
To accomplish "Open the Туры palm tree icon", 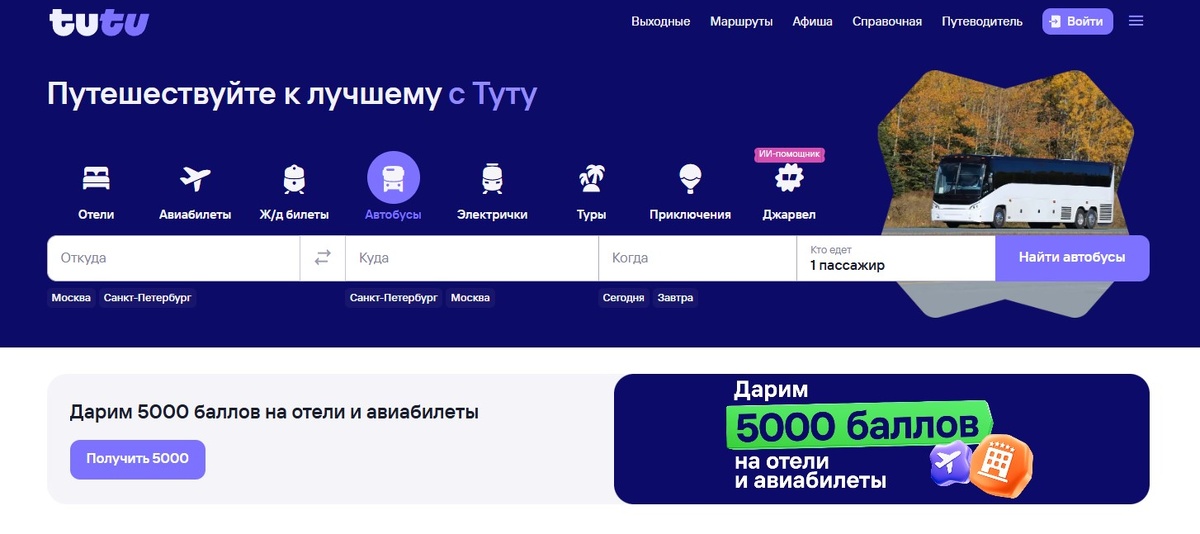I will click(591, 178).
